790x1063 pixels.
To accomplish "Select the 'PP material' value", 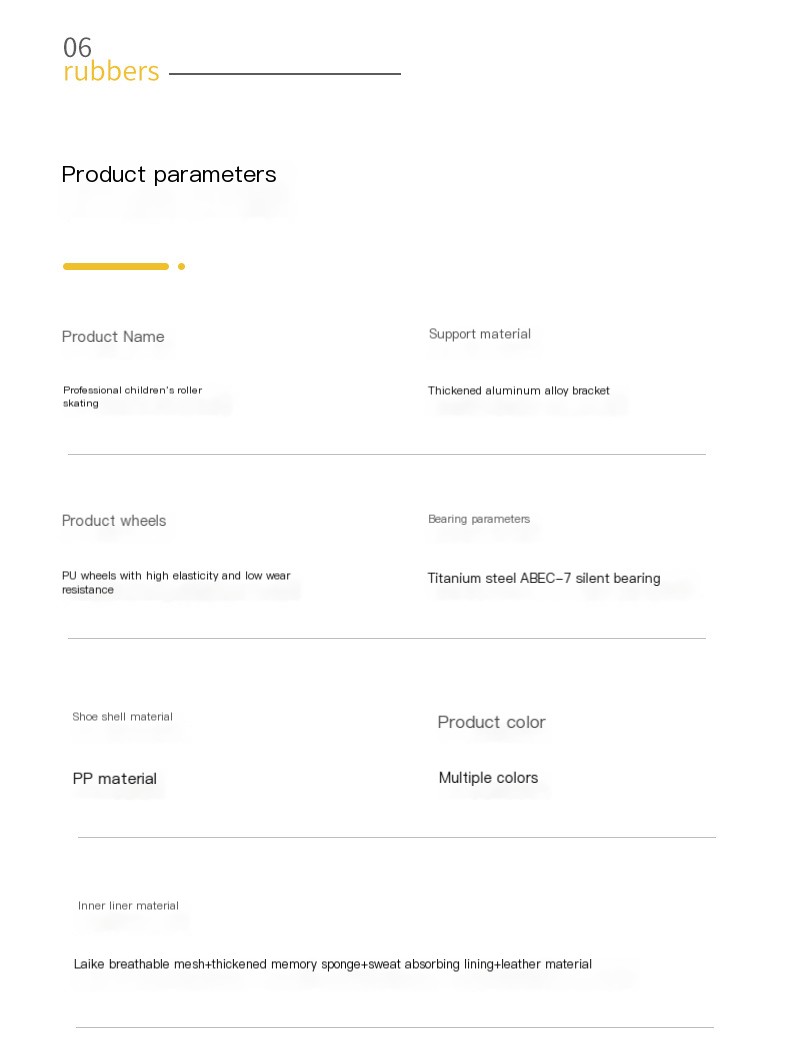I will pyautogui.click(x=115, y=779).
